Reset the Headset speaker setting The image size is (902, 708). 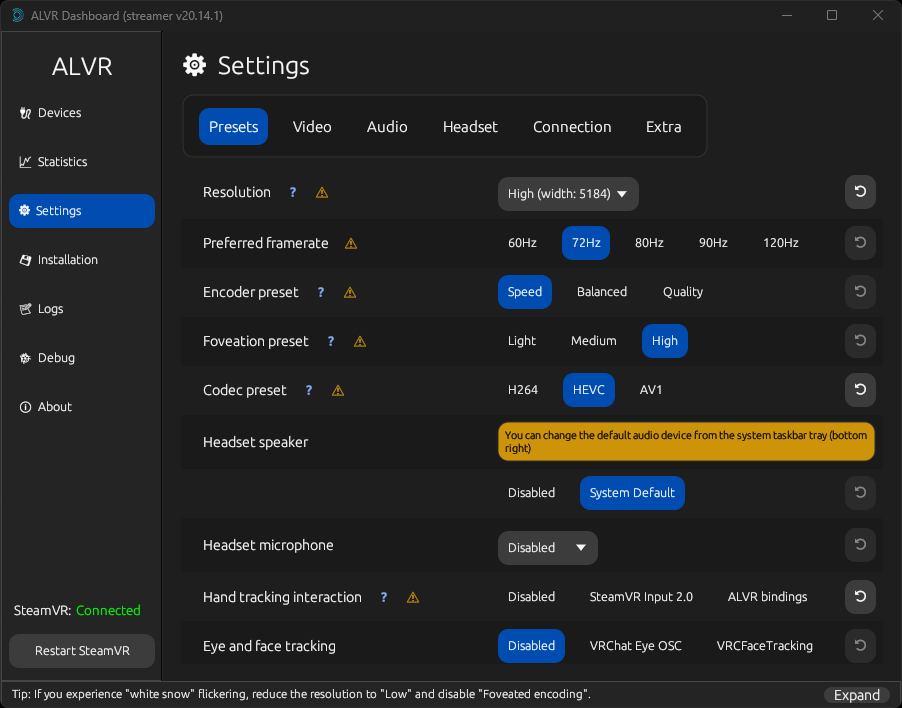[860, 493]
